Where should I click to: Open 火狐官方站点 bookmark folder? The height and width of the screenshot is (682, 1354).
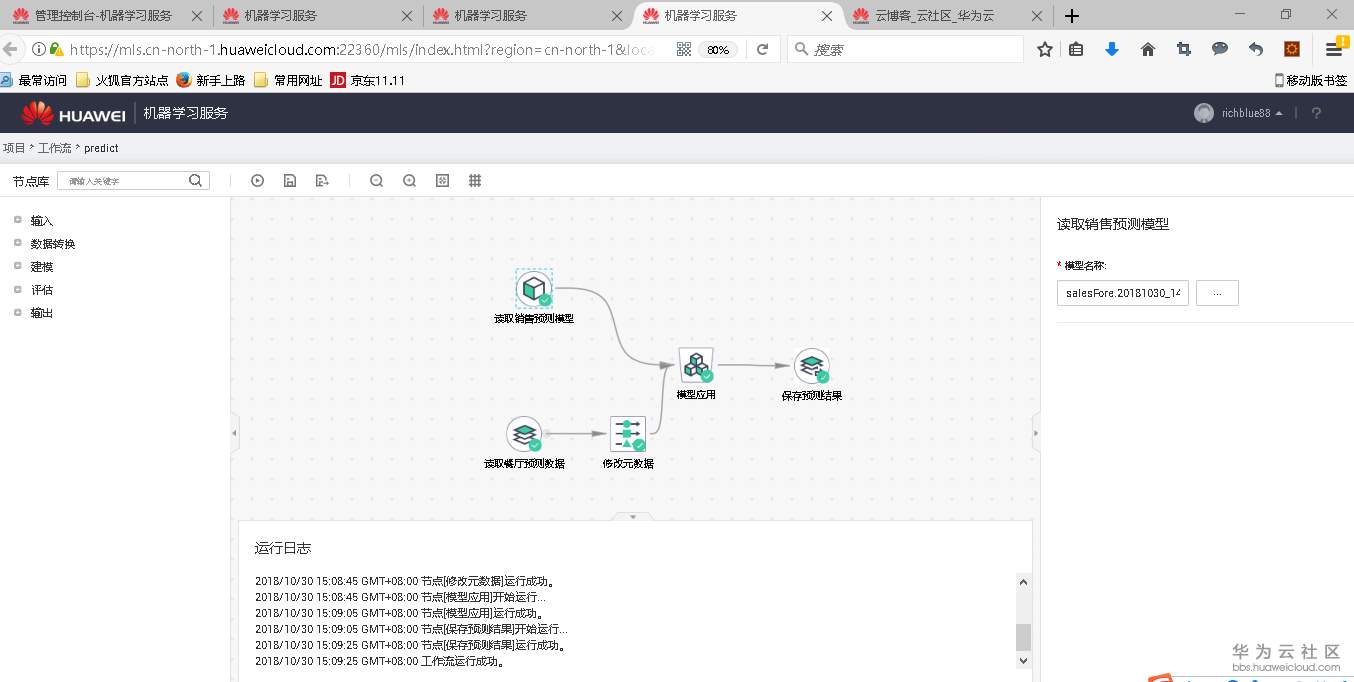123,80
